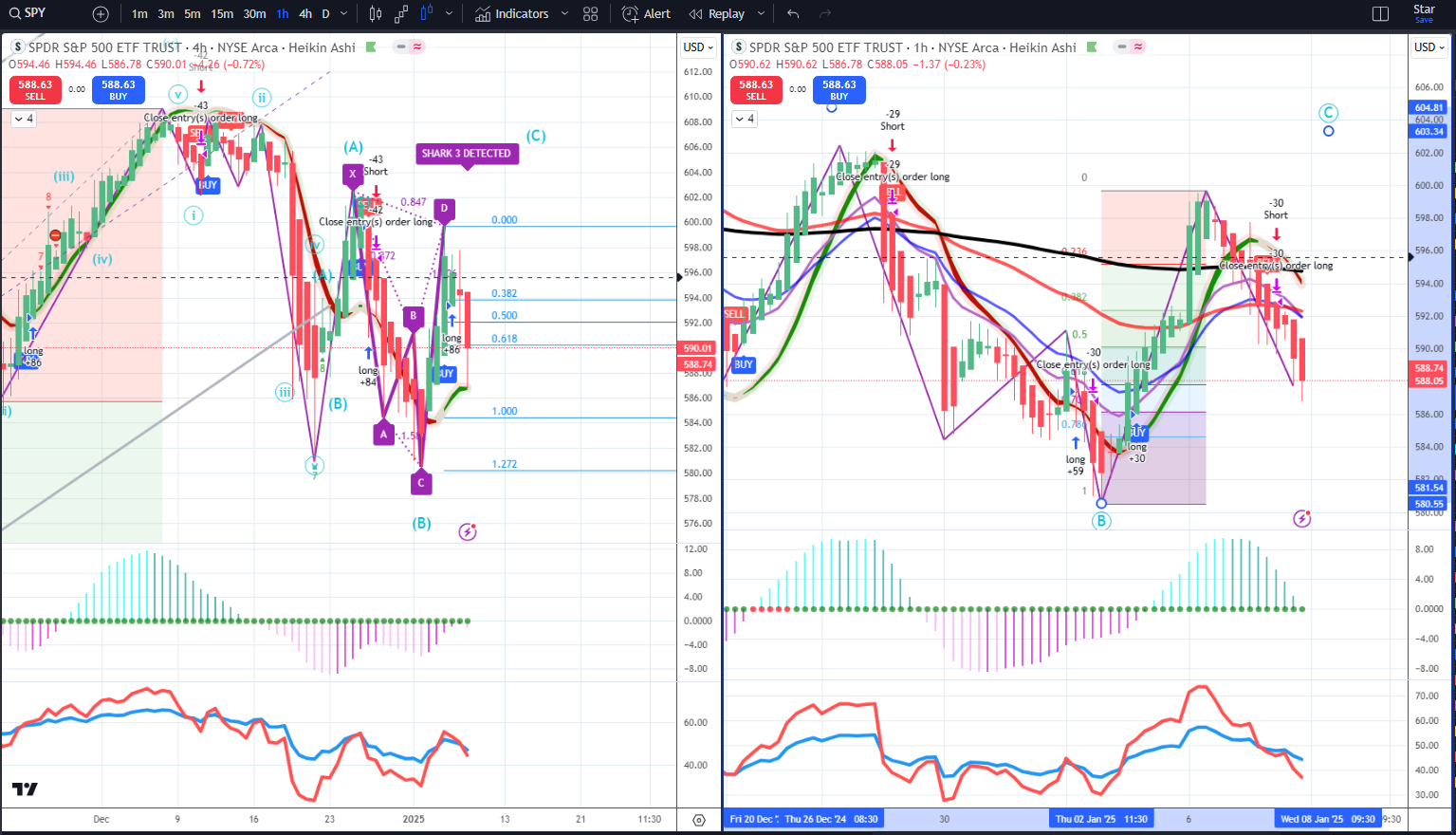Select the 1h timeframe
Screen dimensions: 1456x835
pos(283,14)
